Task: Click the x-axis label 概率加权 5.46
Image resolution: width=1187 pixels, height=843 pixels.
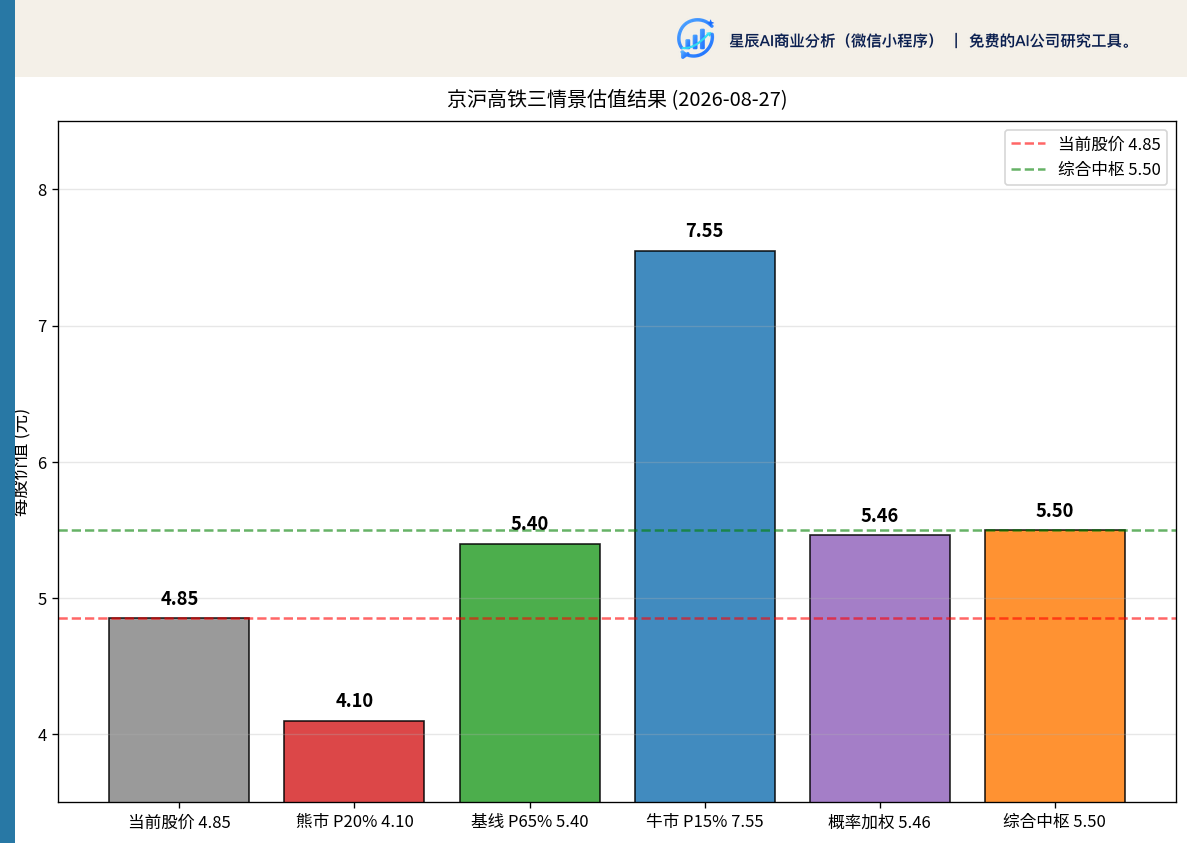Action: pos(880,822)
